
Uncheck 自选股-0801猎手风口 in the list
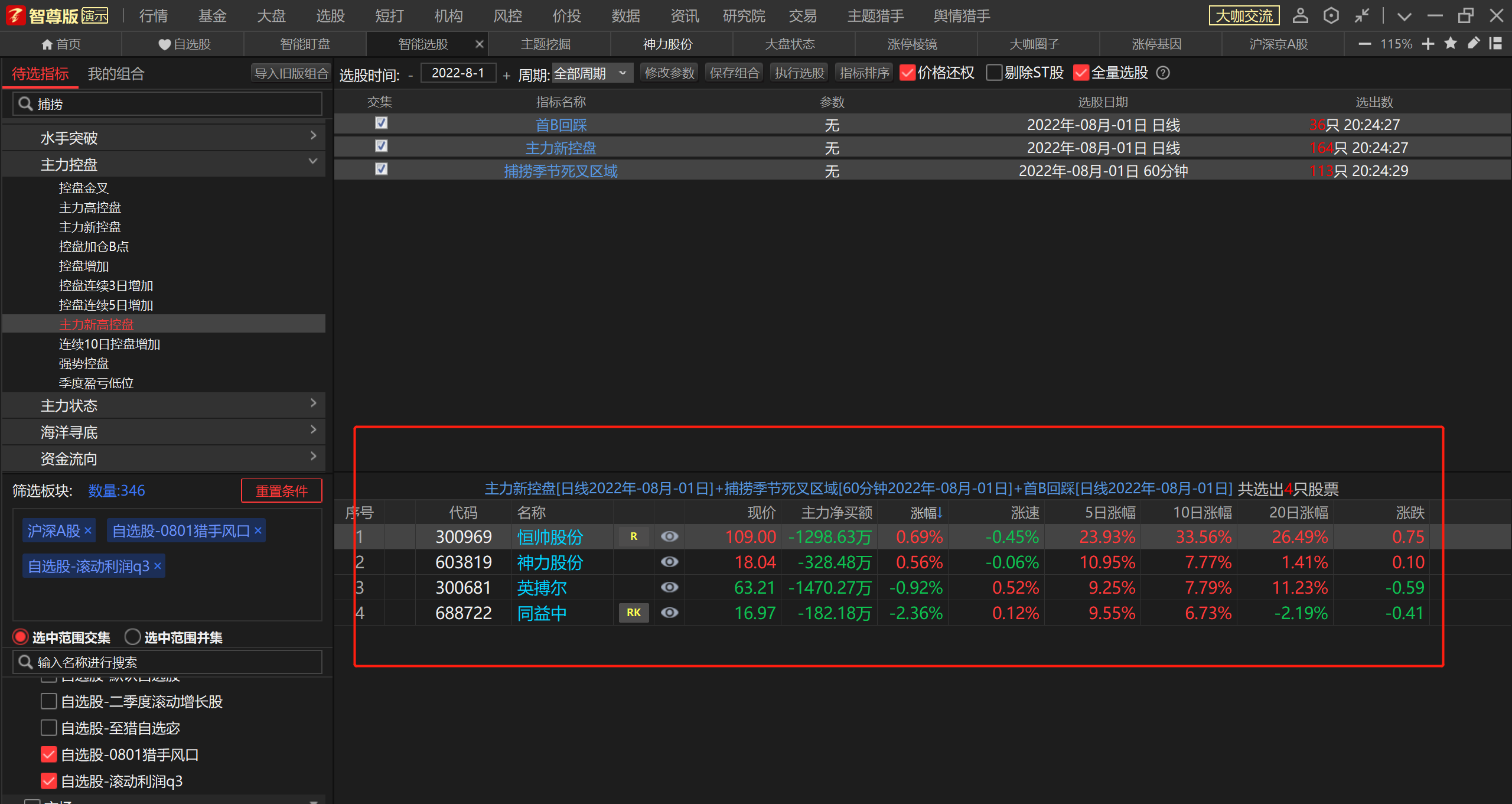[x=49, y=754]
